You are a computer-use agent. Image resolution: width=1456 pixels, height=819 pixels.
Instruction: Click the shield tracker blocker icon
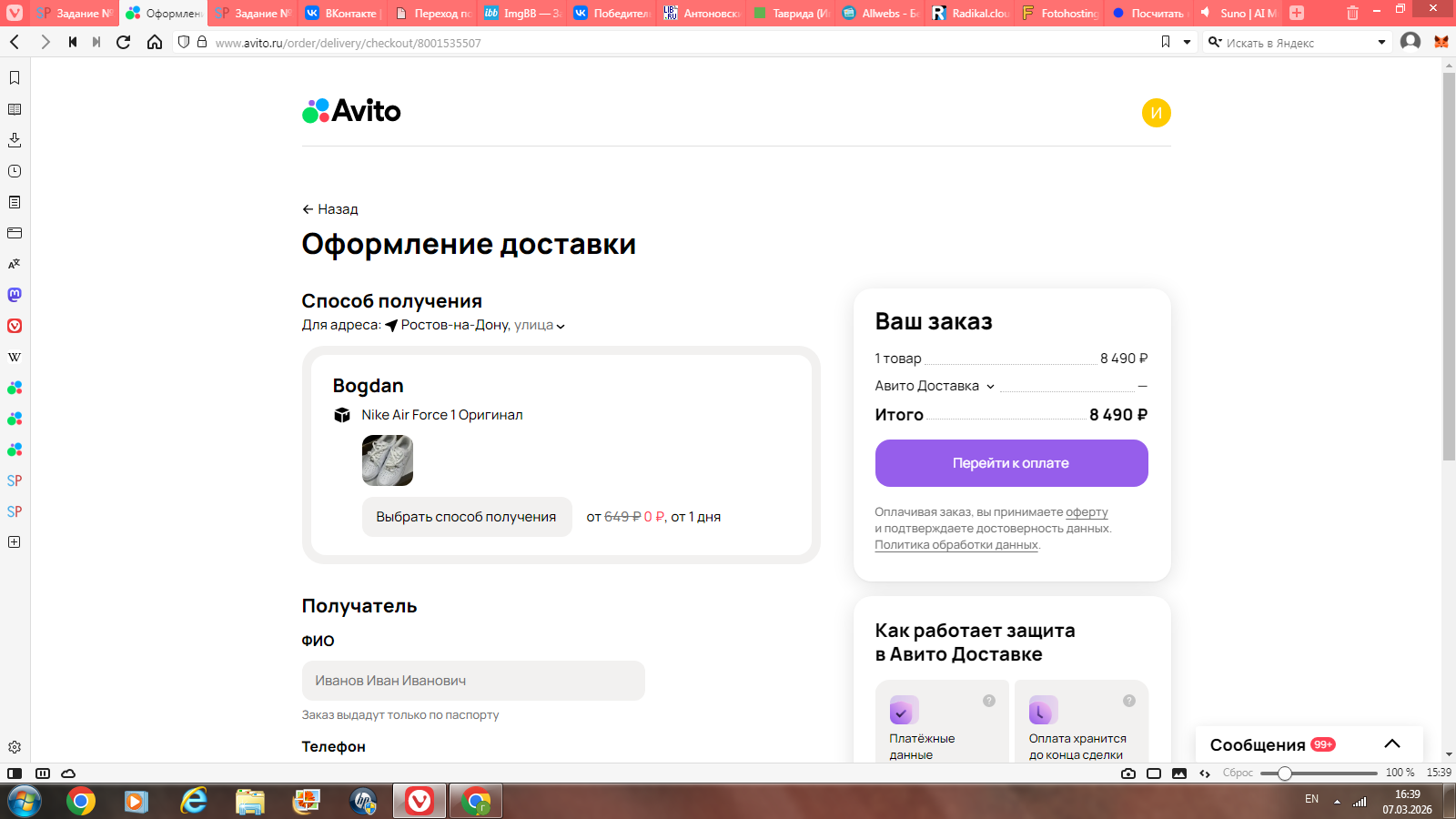point(184,42)
